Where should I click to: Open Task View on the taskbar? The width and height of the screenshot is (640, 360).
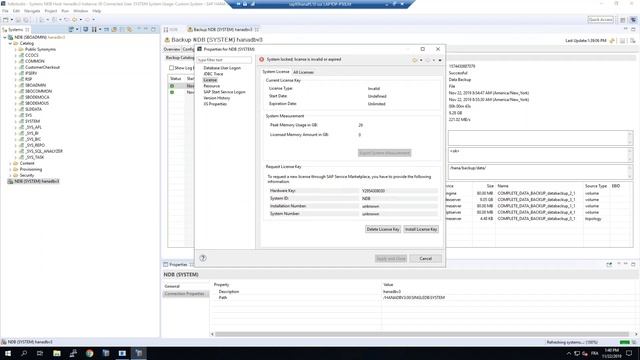[40, 353]
